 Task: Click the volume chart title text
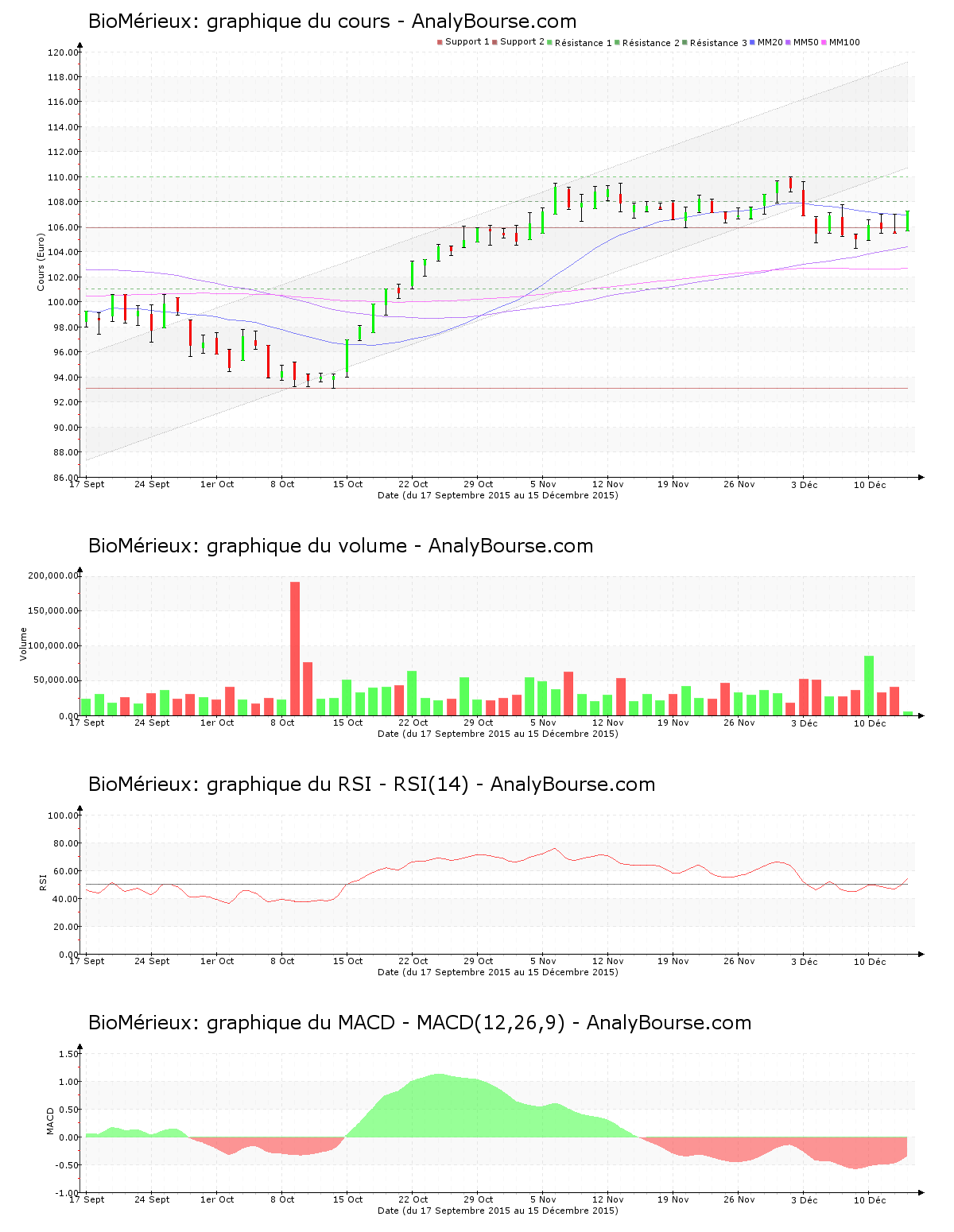(x=340, y=546)
